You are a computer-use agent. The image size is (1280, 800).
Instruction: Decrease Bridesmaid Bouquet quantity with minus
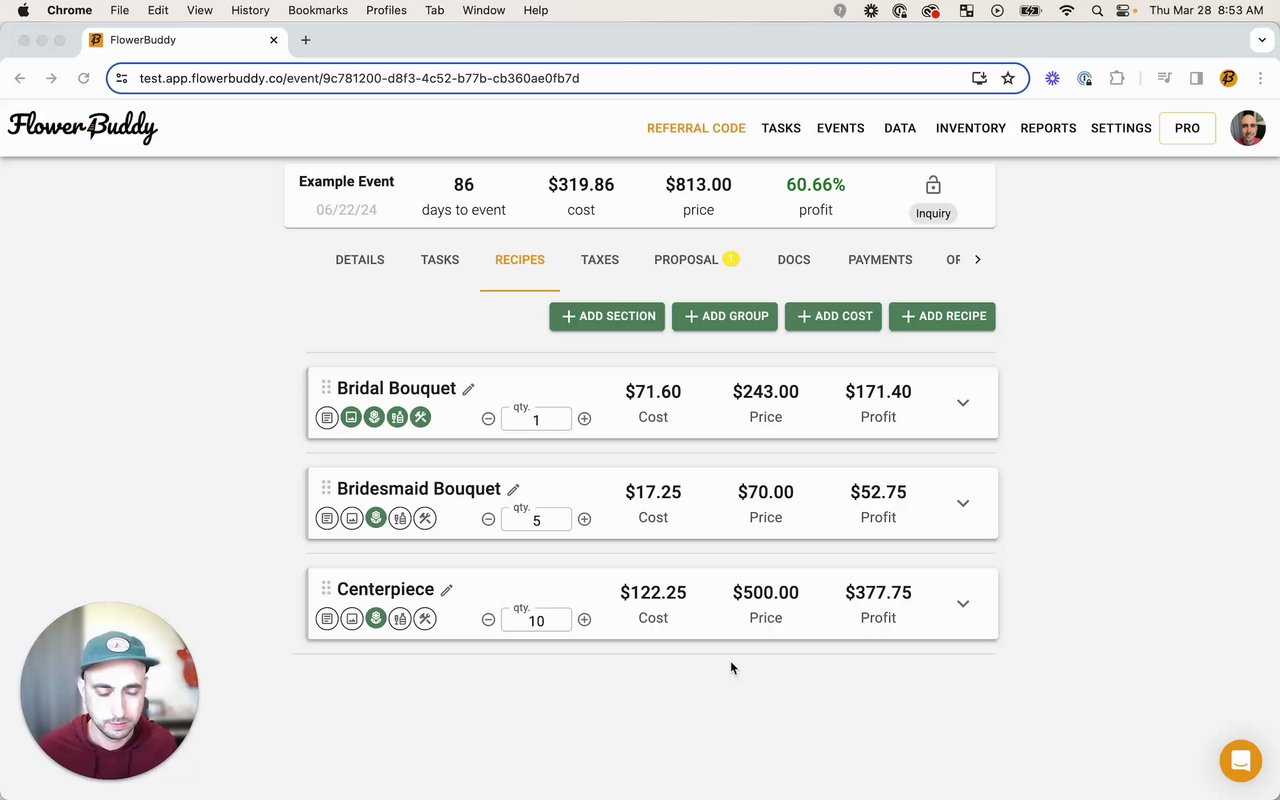(x=488, y=519)
